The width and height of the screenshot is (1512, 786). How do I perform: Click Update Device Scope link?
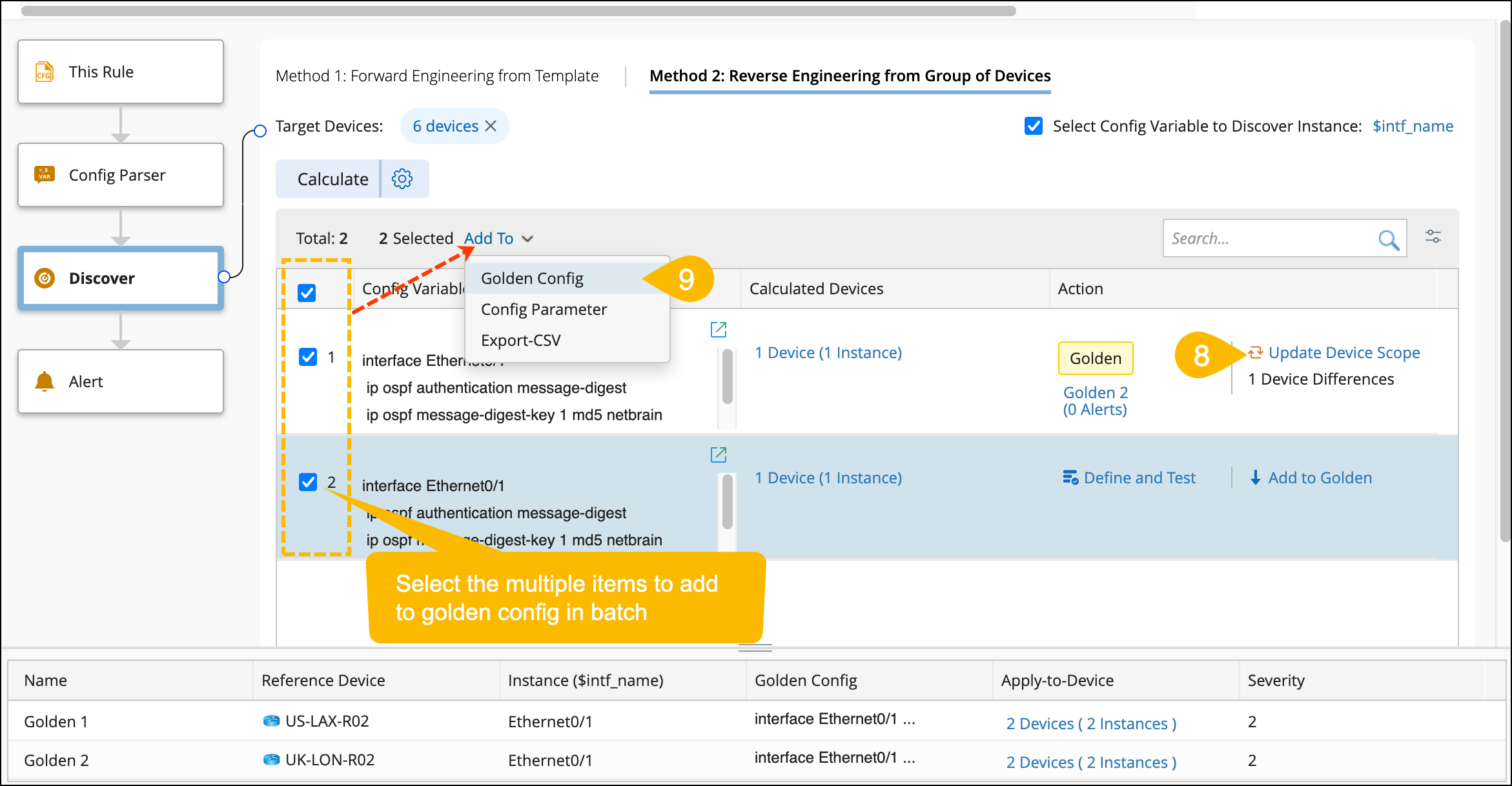[x=1343, y=352]
